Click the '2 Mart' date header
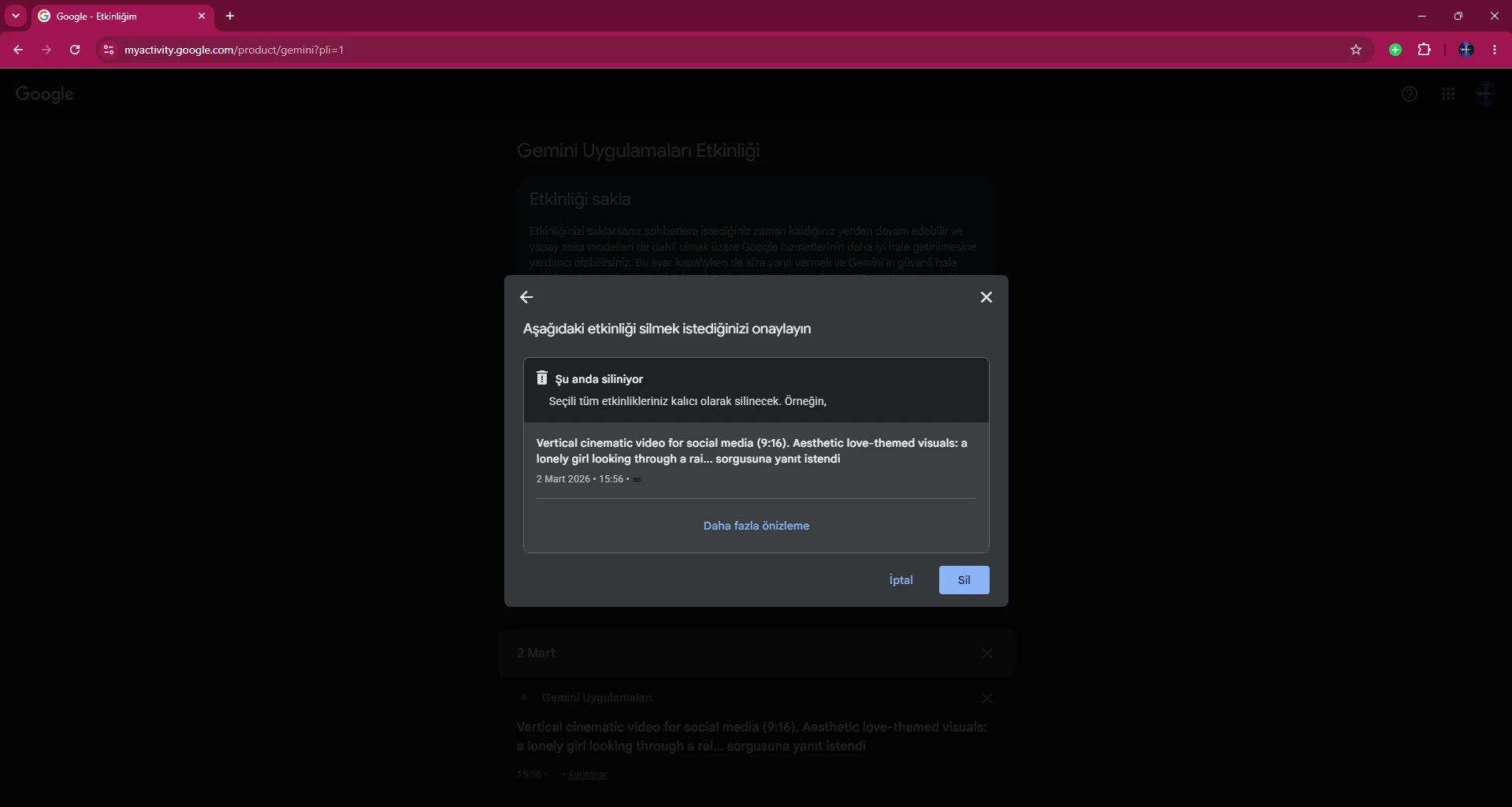This screenshot has height=807, width=1512. (536, 653)
